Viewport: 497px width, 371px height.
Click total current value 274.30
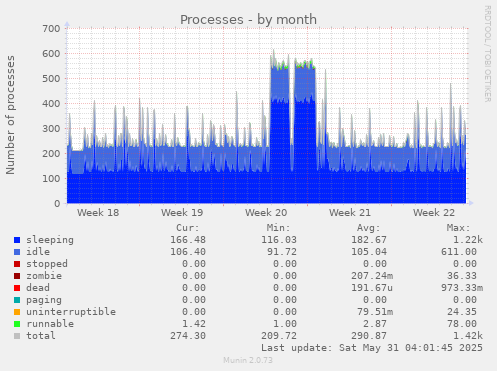188,336
